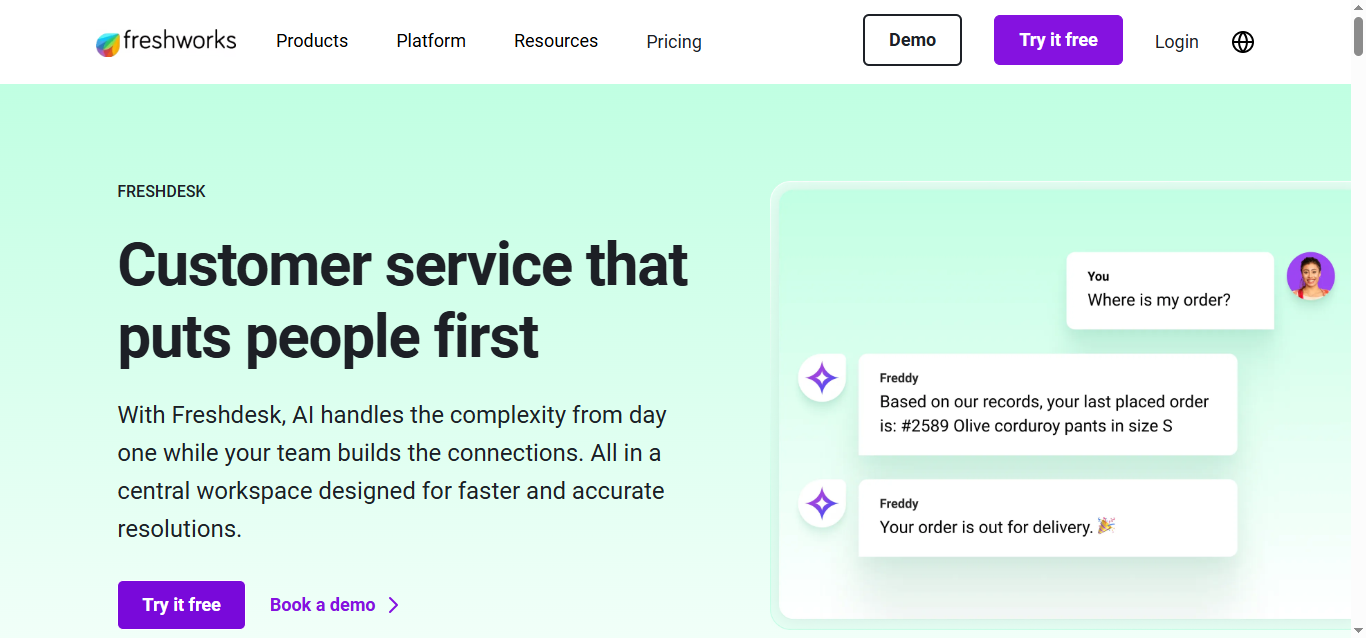The width and height of the screenshot is (1366, 638).
Task: Follow the Book a demo link
Action: click(322, 605)
